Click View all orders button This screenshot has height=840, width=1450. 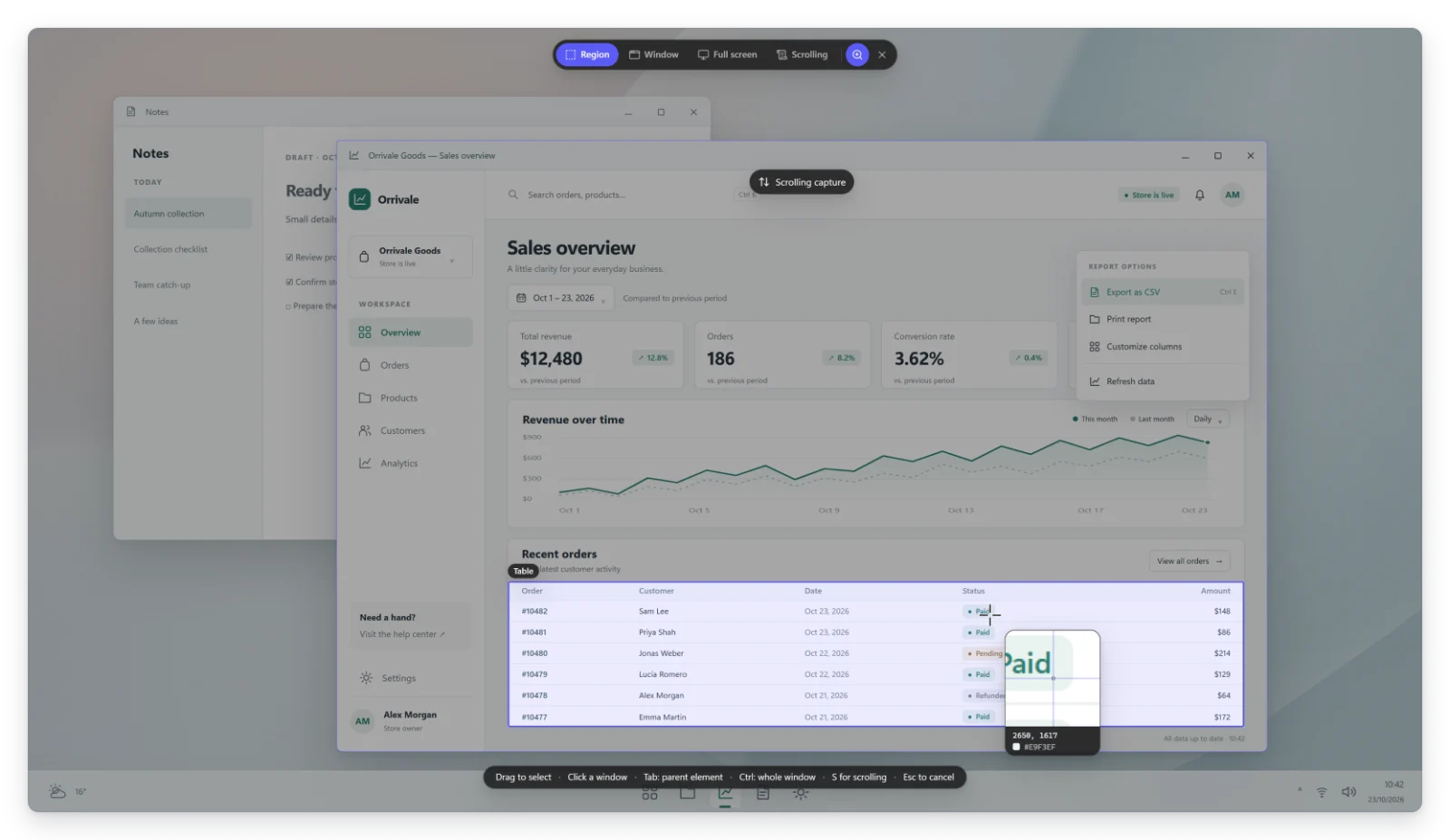pos(1190,561)
